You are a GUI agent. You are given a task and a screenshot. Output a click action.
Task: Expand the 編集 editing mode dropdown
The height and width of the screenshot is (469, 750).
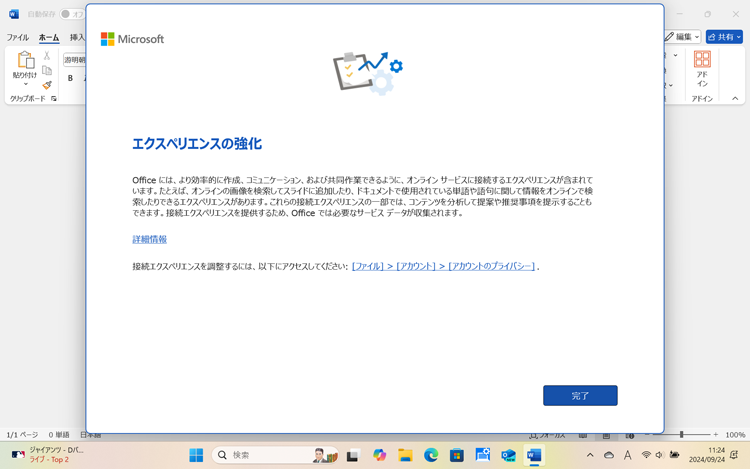683,37
